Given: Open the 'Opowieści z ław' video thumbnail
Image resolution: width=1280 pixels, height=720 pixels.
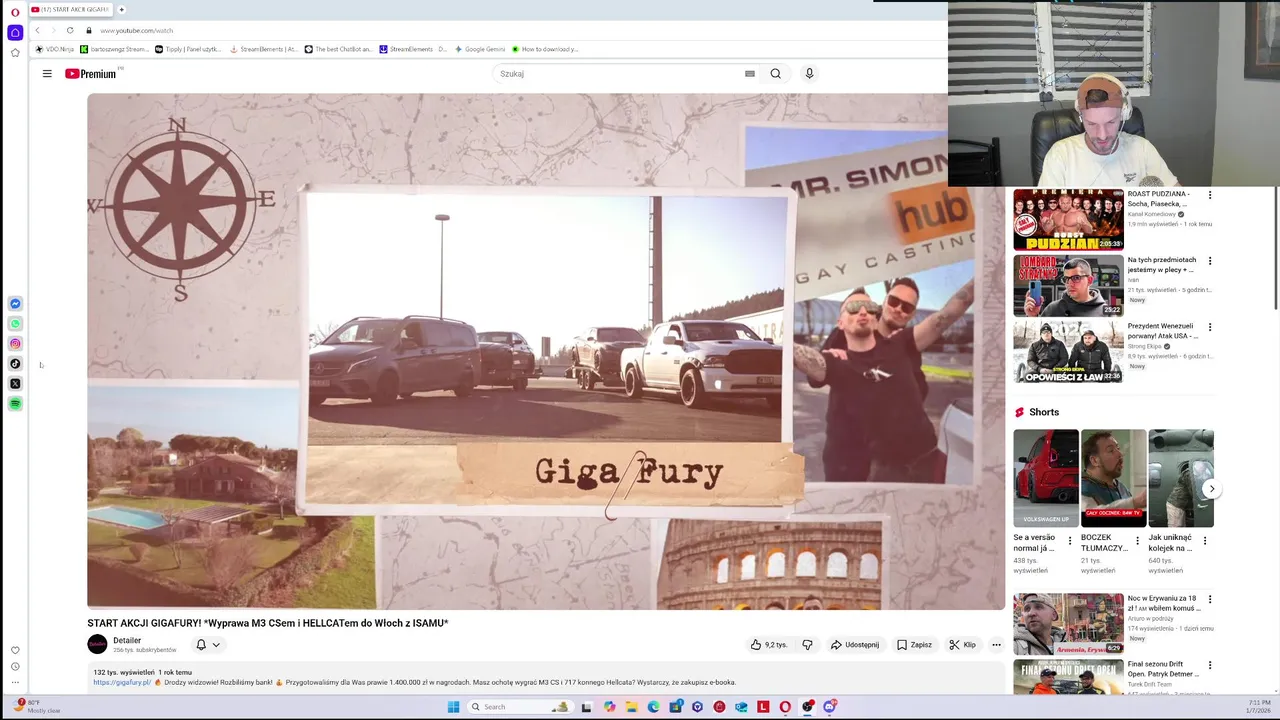Looking at the screenshot, I should [x=1068, y=351].
